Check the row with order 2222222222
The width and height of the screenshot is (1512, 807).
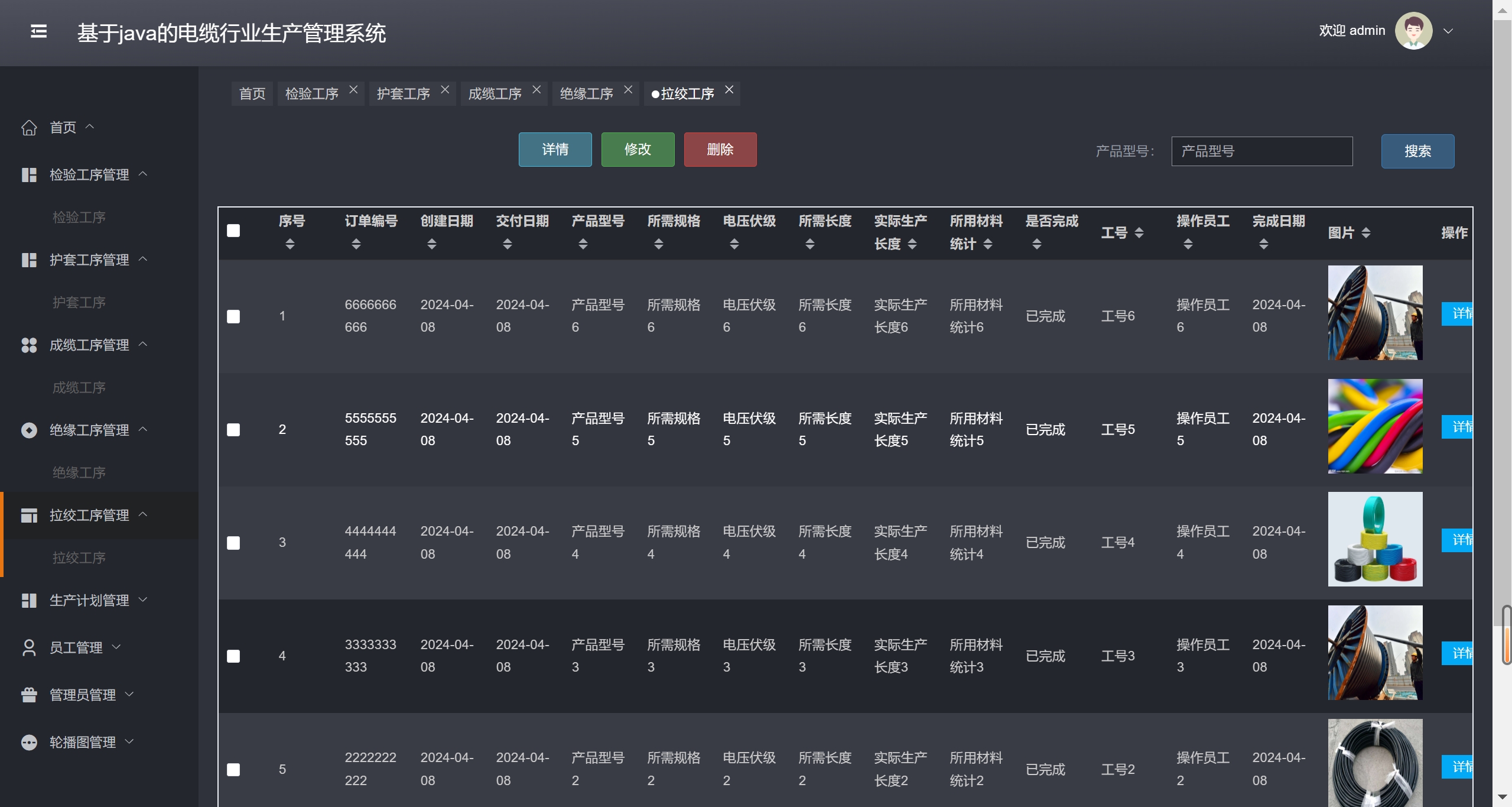click(x=233, y=769)
